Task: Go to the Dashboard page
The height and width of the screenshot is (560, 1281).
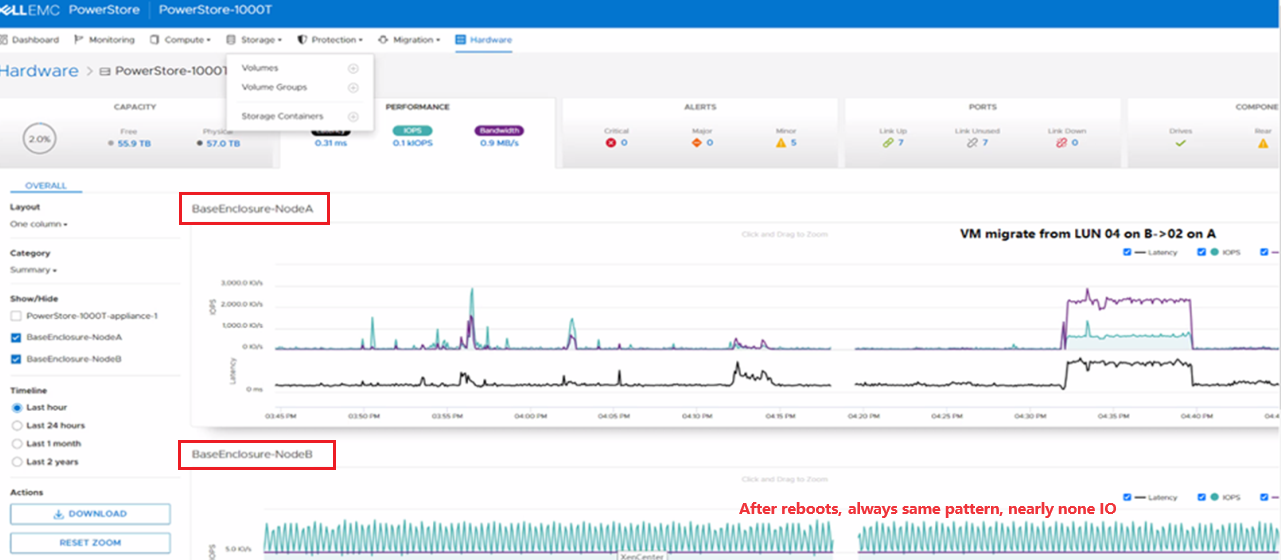Action: point(30,40)
